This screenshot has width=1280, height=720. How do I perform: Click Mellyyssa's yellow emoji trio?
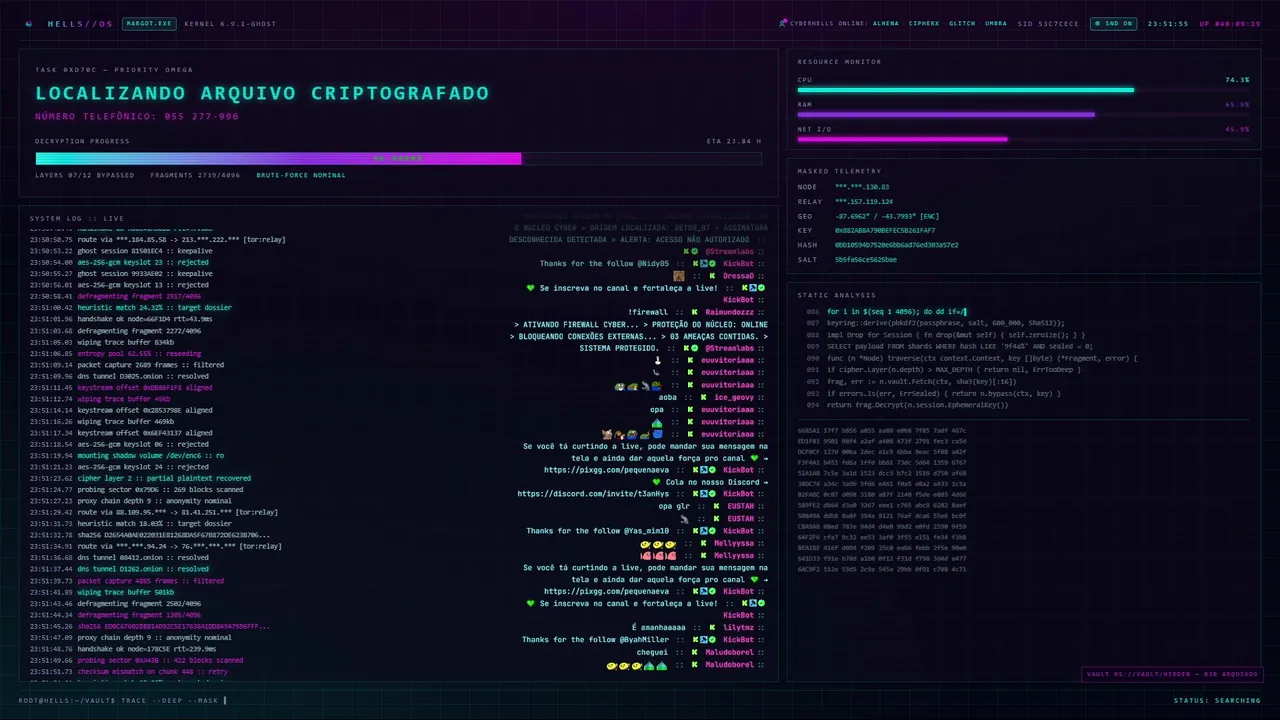tap(658, 544)
